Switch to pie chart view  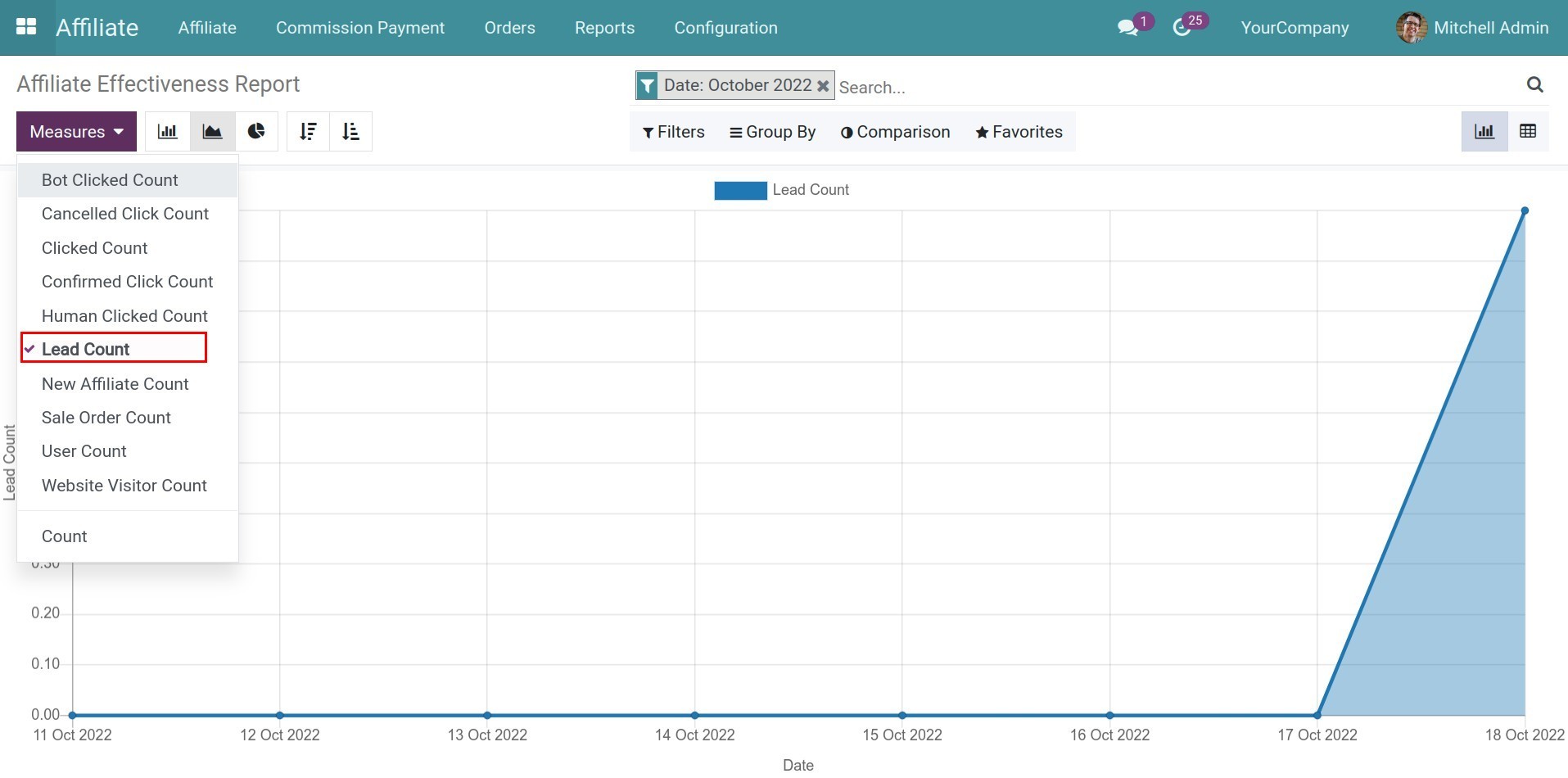tap(256, 131)
